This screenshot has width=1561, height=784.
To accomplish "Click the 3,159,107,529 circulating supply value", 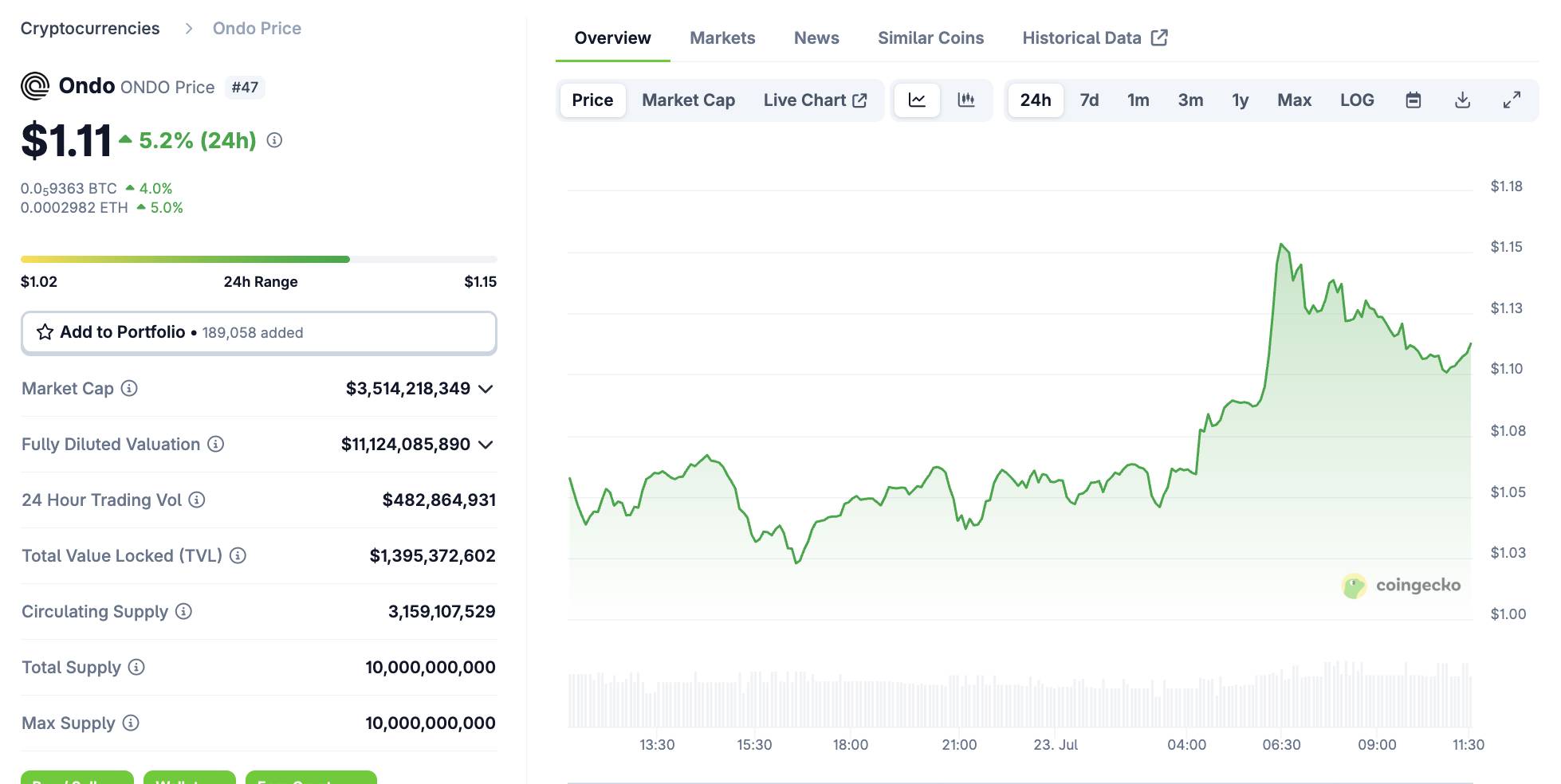I will [x=442, y=611].
